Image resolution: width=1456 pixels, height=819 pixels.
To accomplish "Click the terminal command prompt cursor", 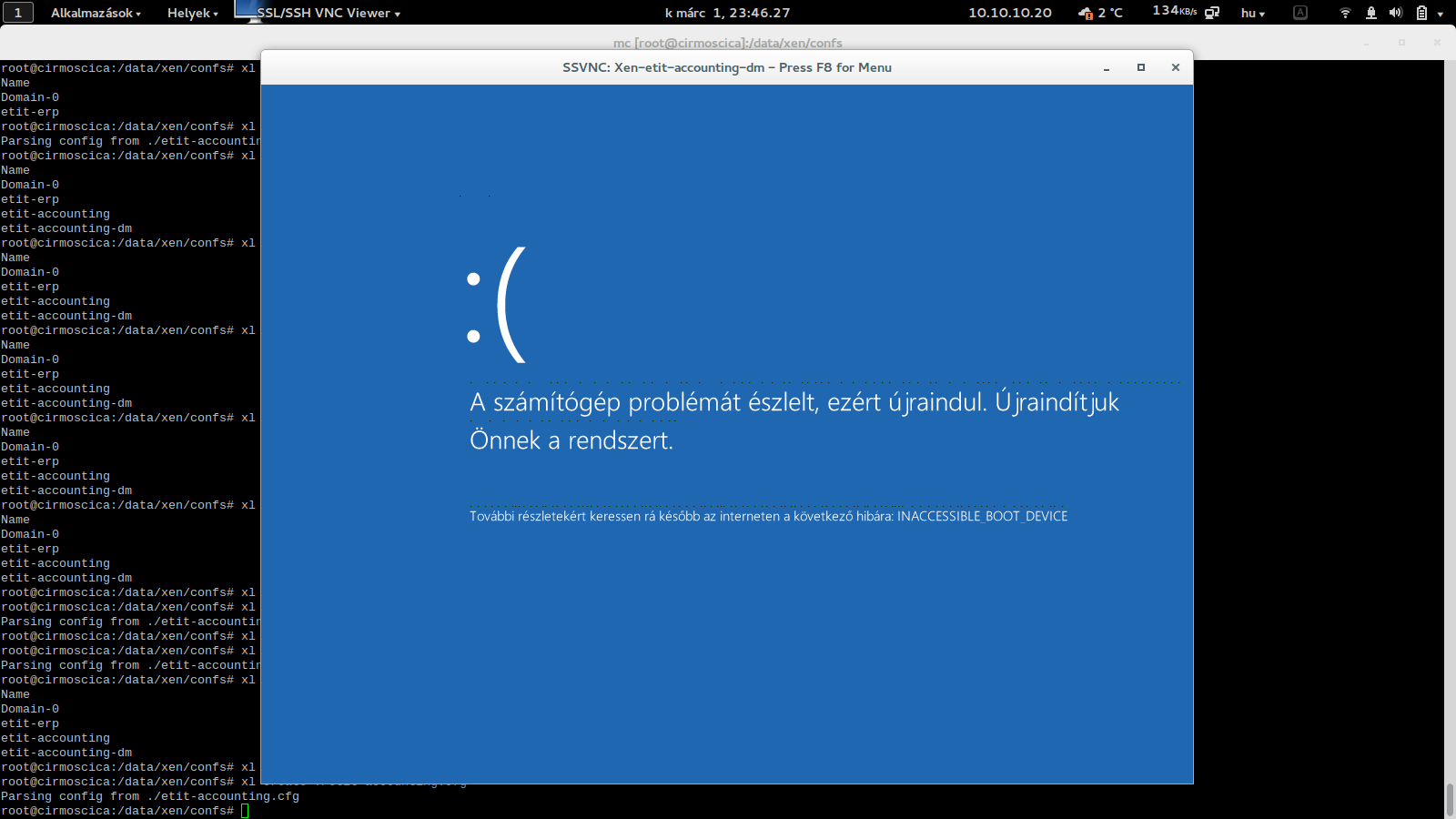I will pyautogui.click(x=245, y=811).
